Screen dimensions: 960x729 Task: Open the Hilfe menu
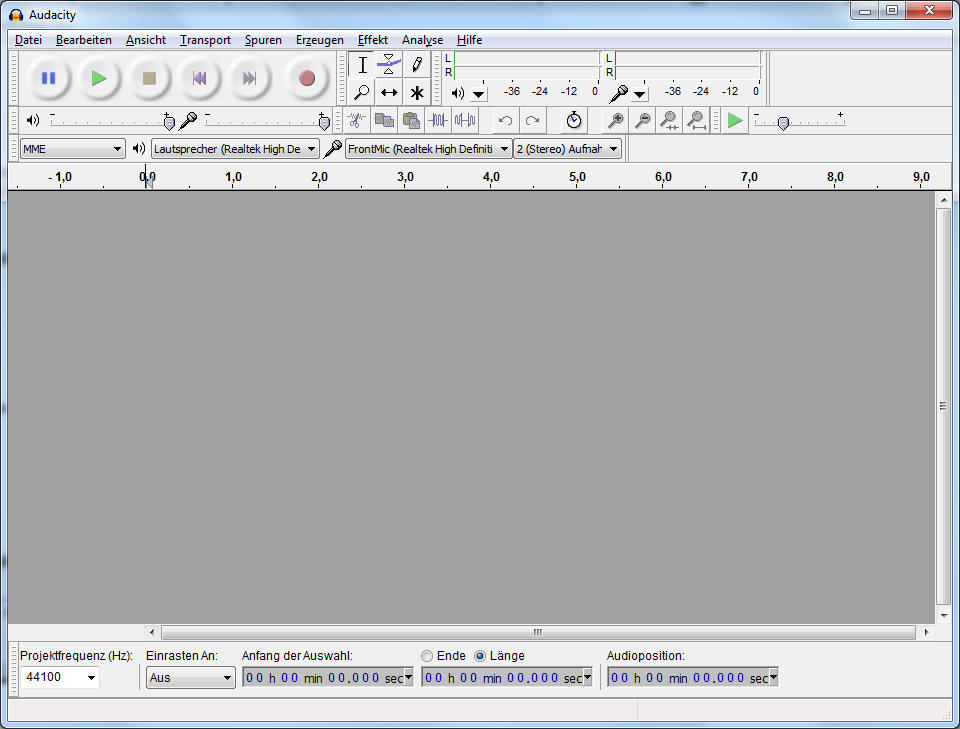click(470, 40)
